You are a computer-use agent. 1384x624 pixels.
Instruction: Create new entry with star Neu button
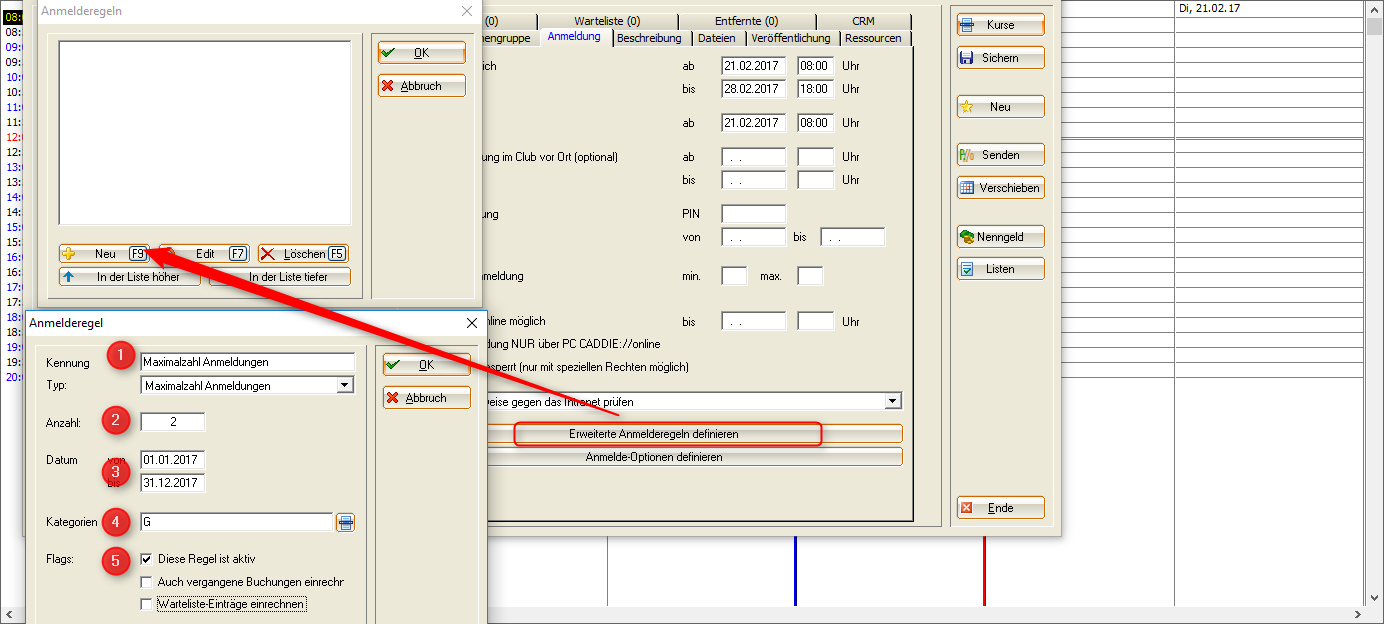[1000, 107]
